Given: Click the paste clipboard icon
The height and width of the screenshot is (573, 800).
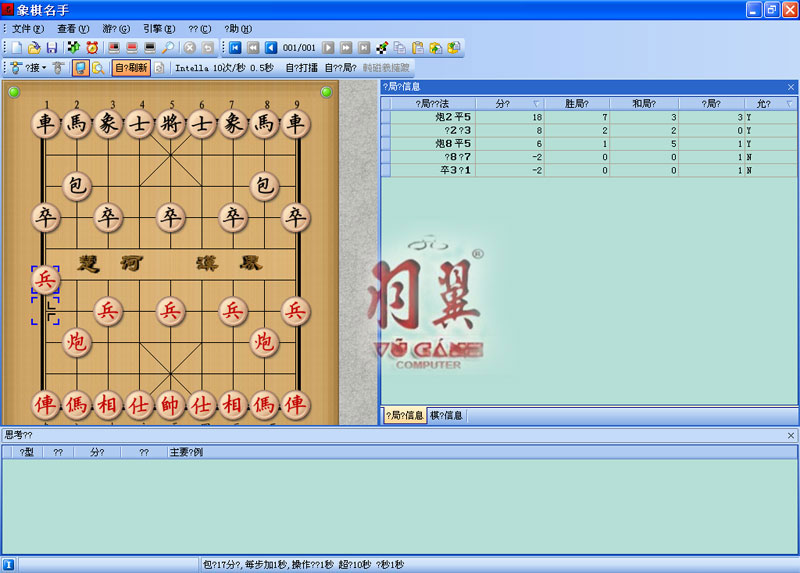Looking at the screenshot, I should click(418, 48).
